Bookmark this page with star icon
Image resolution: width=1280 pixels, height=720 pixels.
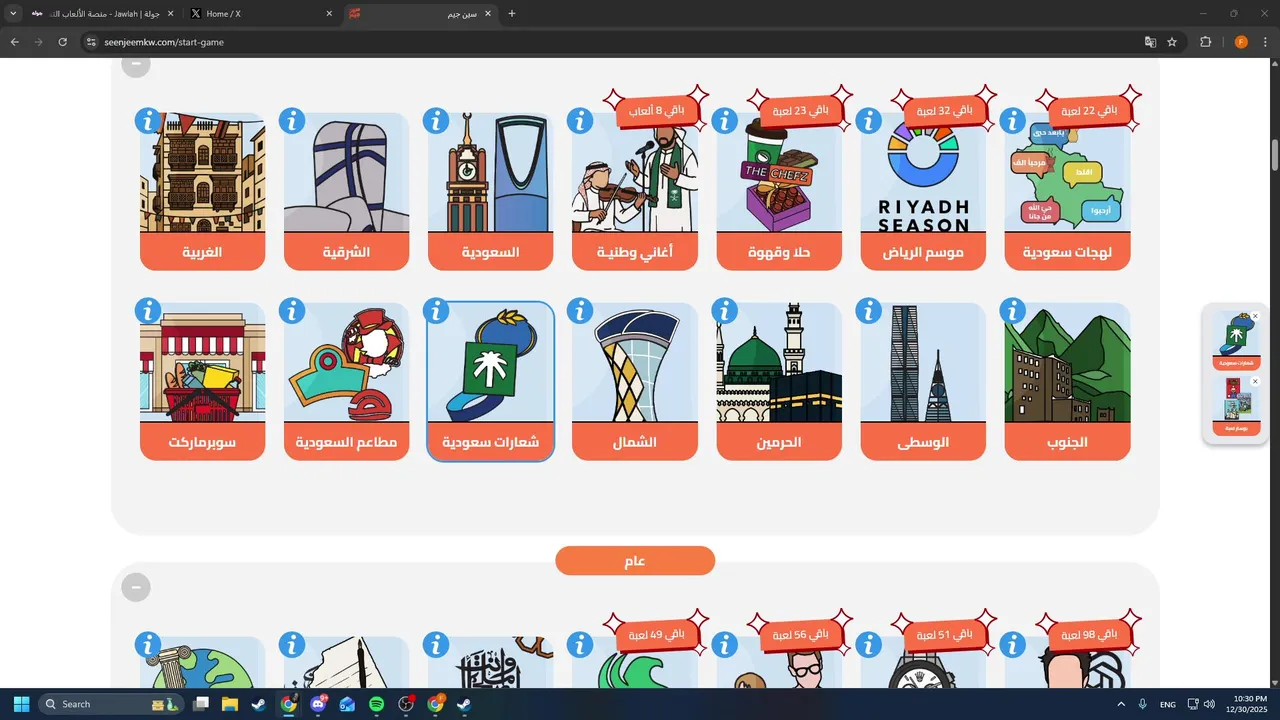pyautogui.click(x=1172, y=42)
